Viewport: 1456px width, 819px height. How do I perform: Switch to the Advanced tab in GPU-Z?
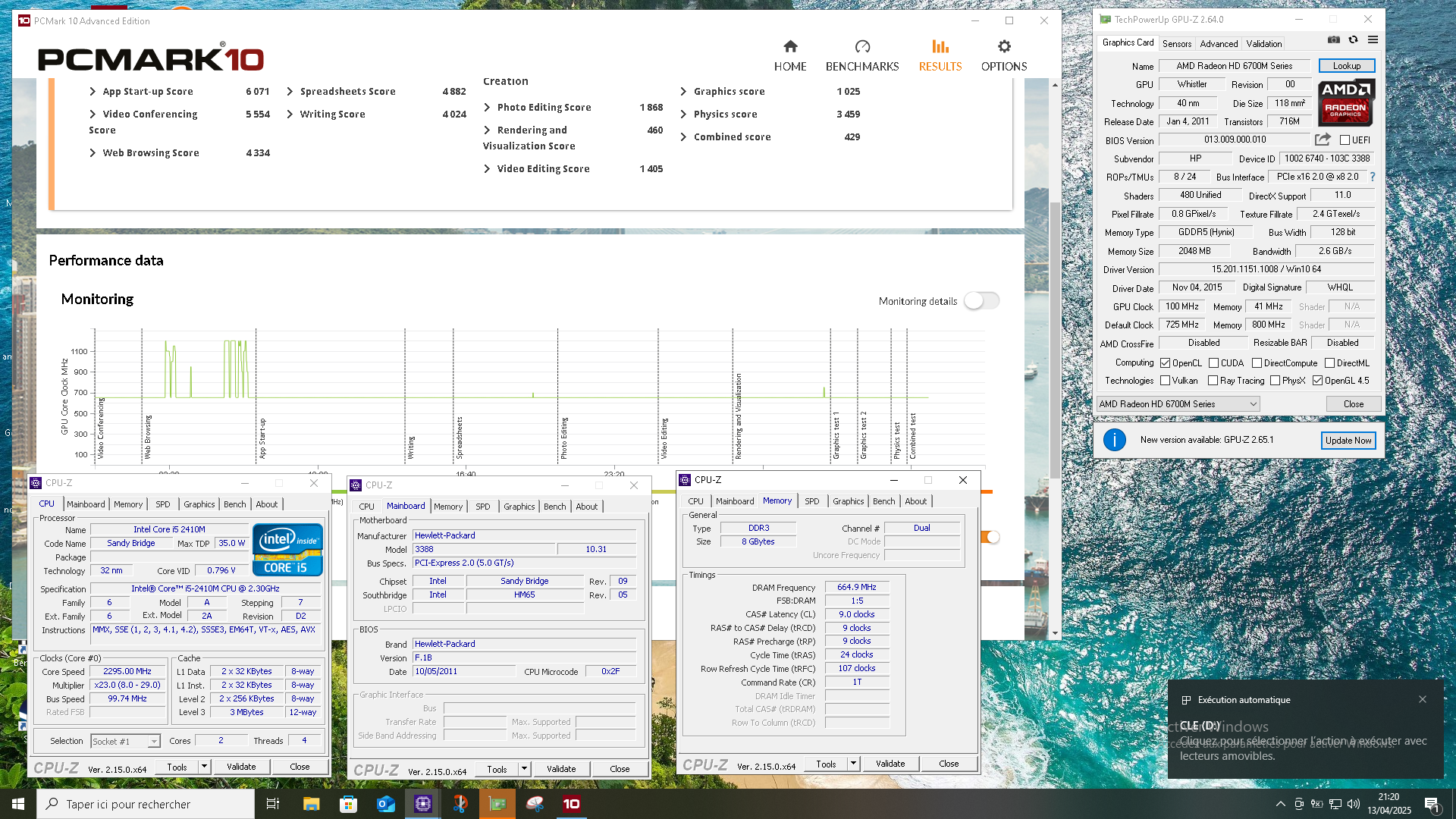point(1219,44)
